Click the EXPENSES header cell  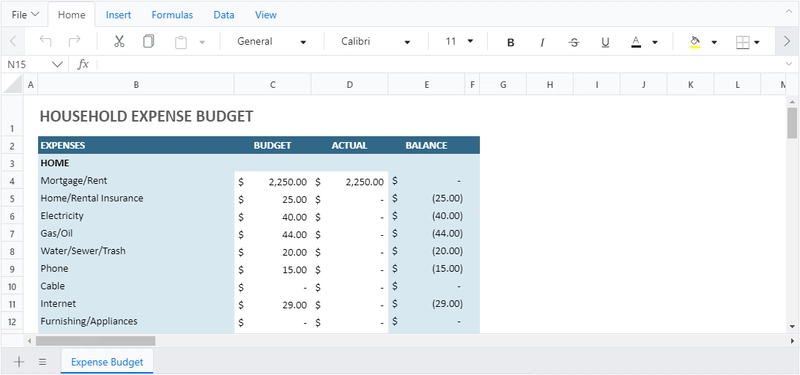(136, 145)
